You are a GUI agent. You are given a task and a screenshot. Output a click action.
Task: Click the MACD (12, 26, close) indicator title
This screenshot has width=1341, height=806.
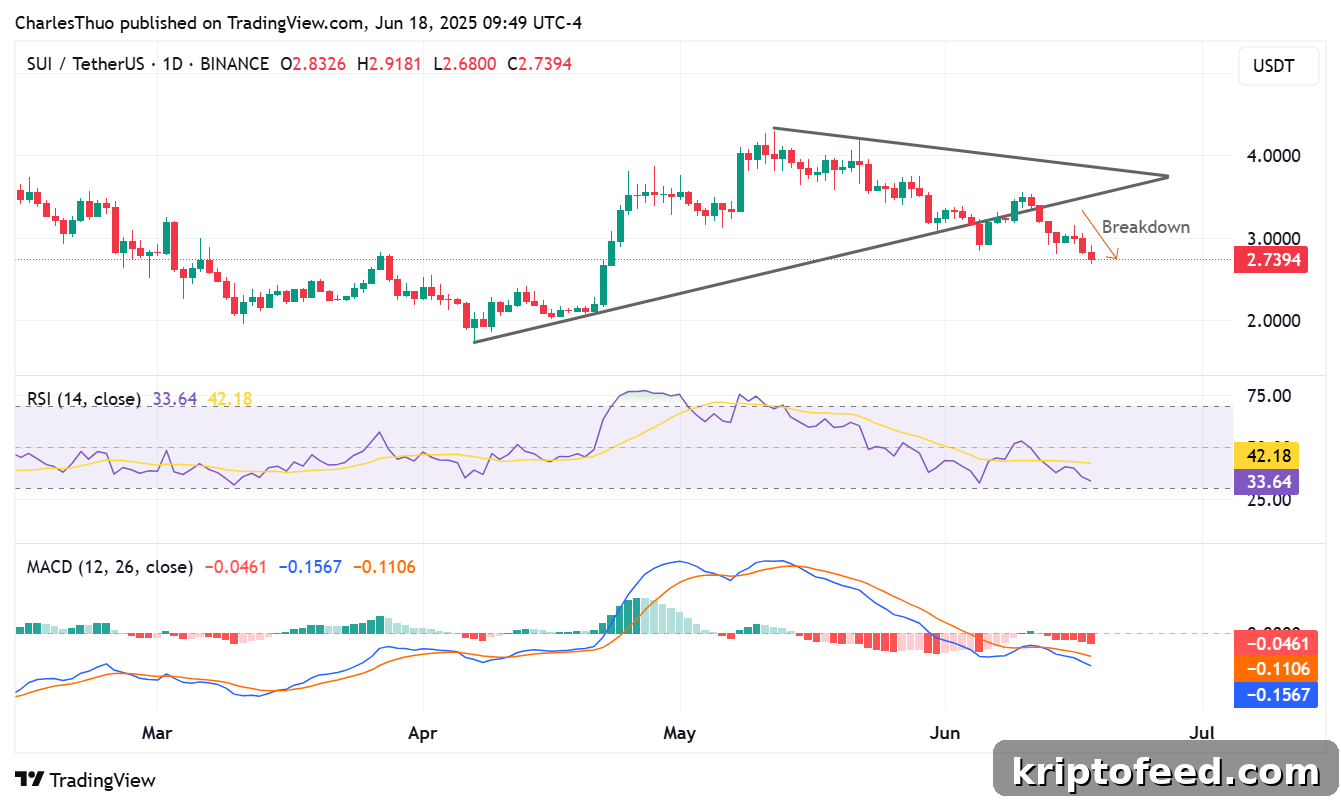[110, 567]
